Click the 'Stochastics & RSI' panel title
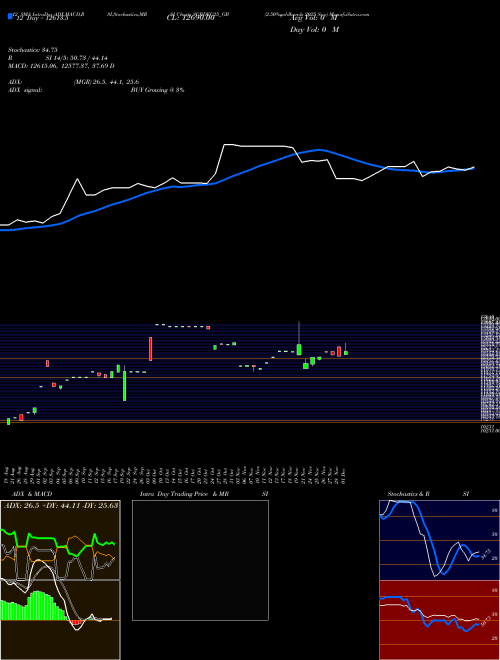This screenshot has width=500, height=660. (428, 494)
